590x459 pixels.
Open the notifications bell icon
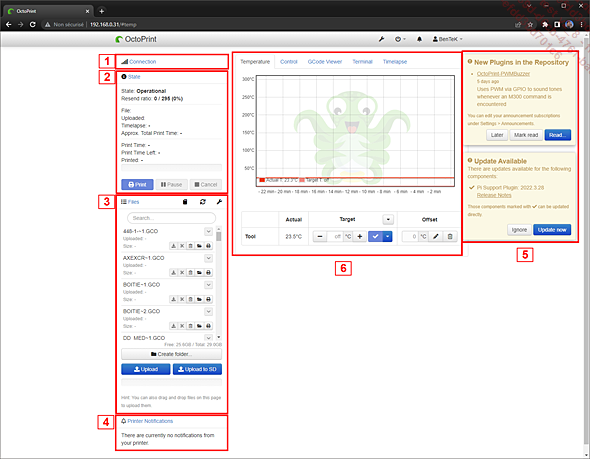pos(419,39)
